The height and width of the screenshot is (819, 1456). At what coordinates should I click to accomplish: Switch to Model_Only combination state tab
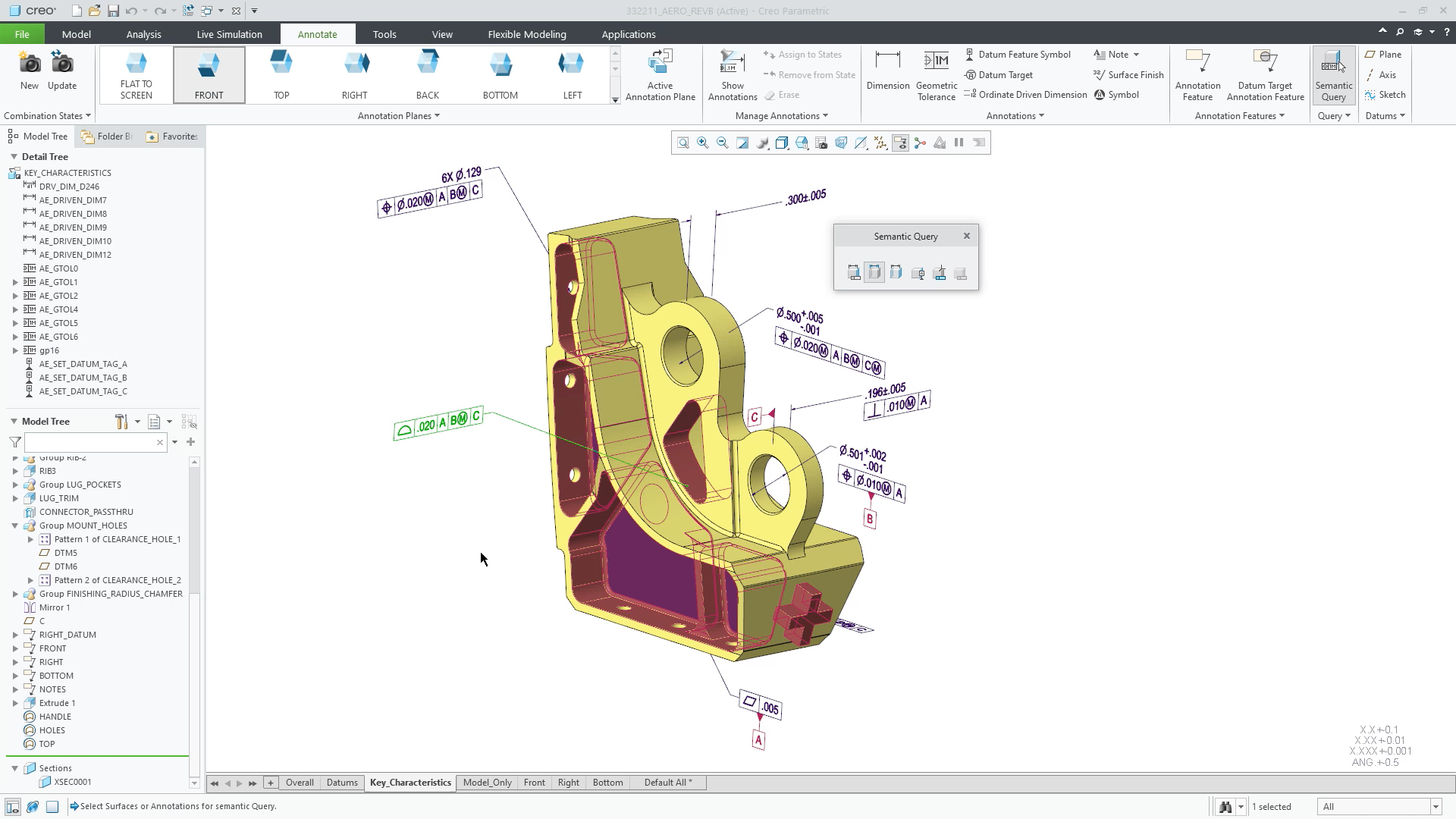487,783
